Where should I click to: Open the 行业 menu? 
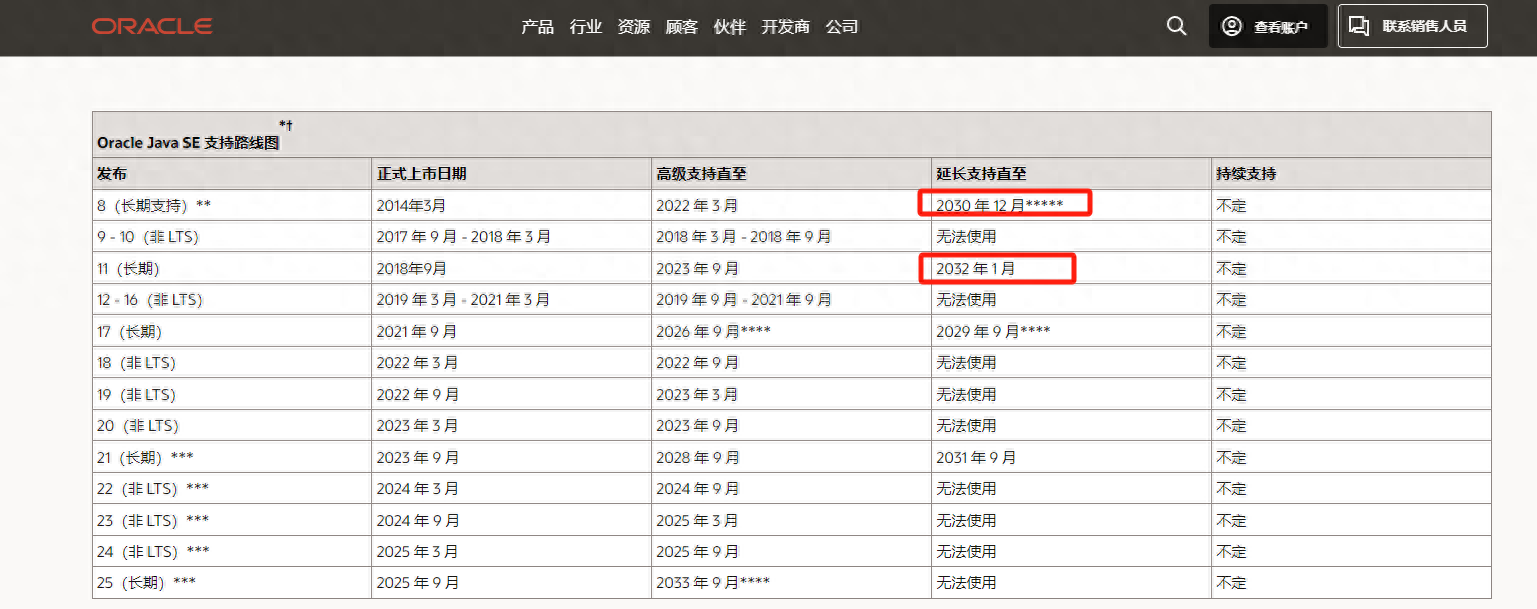point(586,27)
